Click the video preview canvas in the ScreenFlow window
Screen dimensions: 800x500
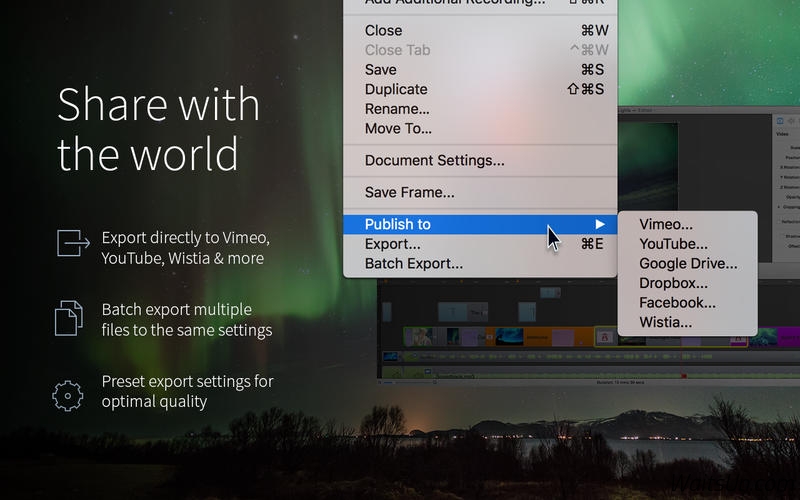click(648, 166)
